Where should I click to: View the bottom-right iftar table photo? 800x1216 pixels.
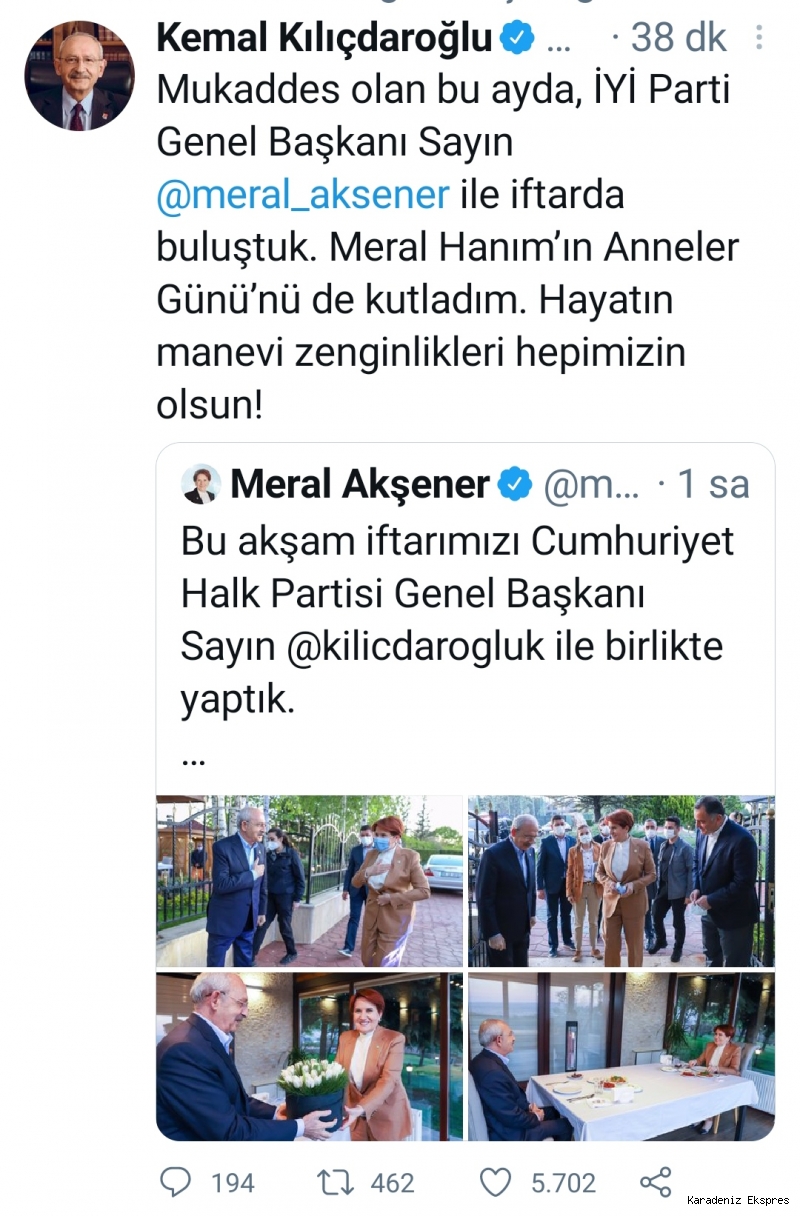[x=621, y=1056]
